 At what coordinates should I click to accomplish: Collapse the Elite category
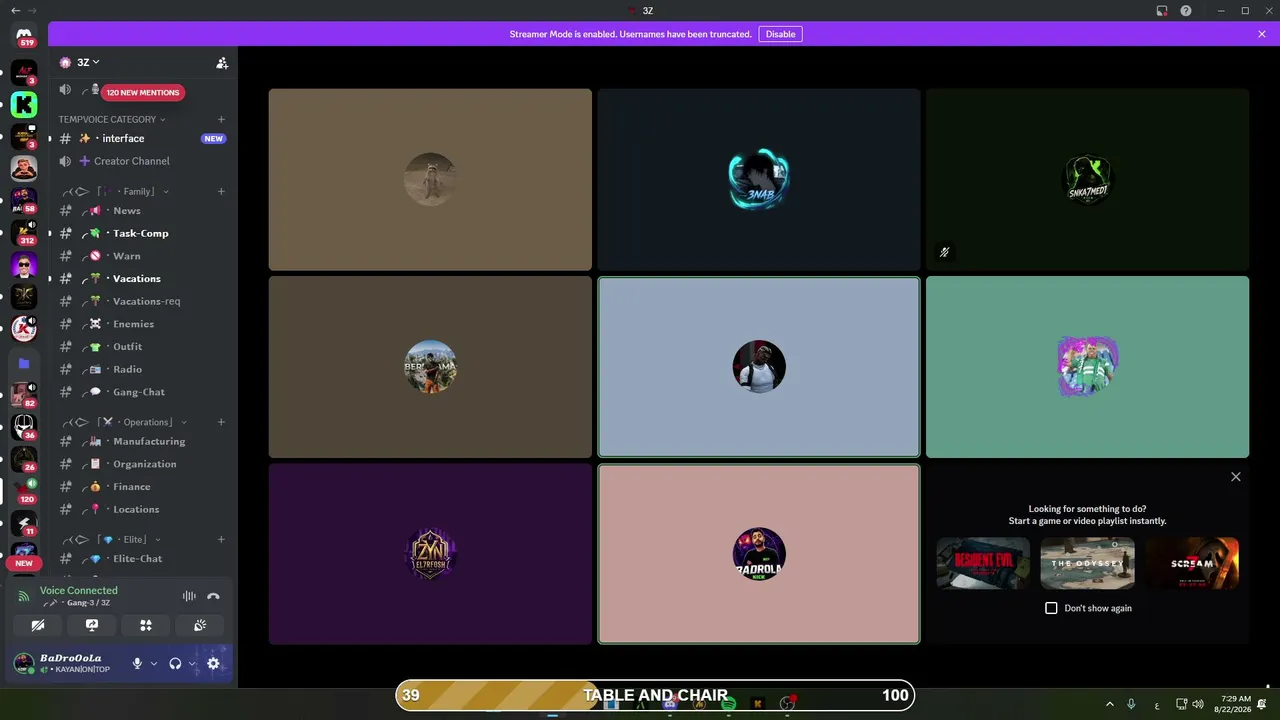[112, 539]
